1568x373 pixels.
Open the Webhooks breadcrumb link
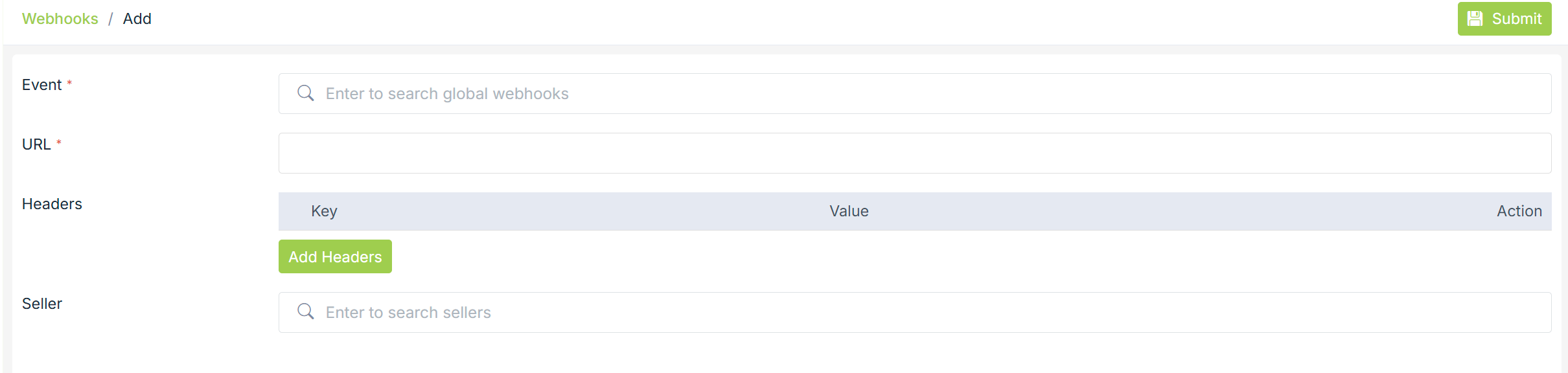[60, 19]
